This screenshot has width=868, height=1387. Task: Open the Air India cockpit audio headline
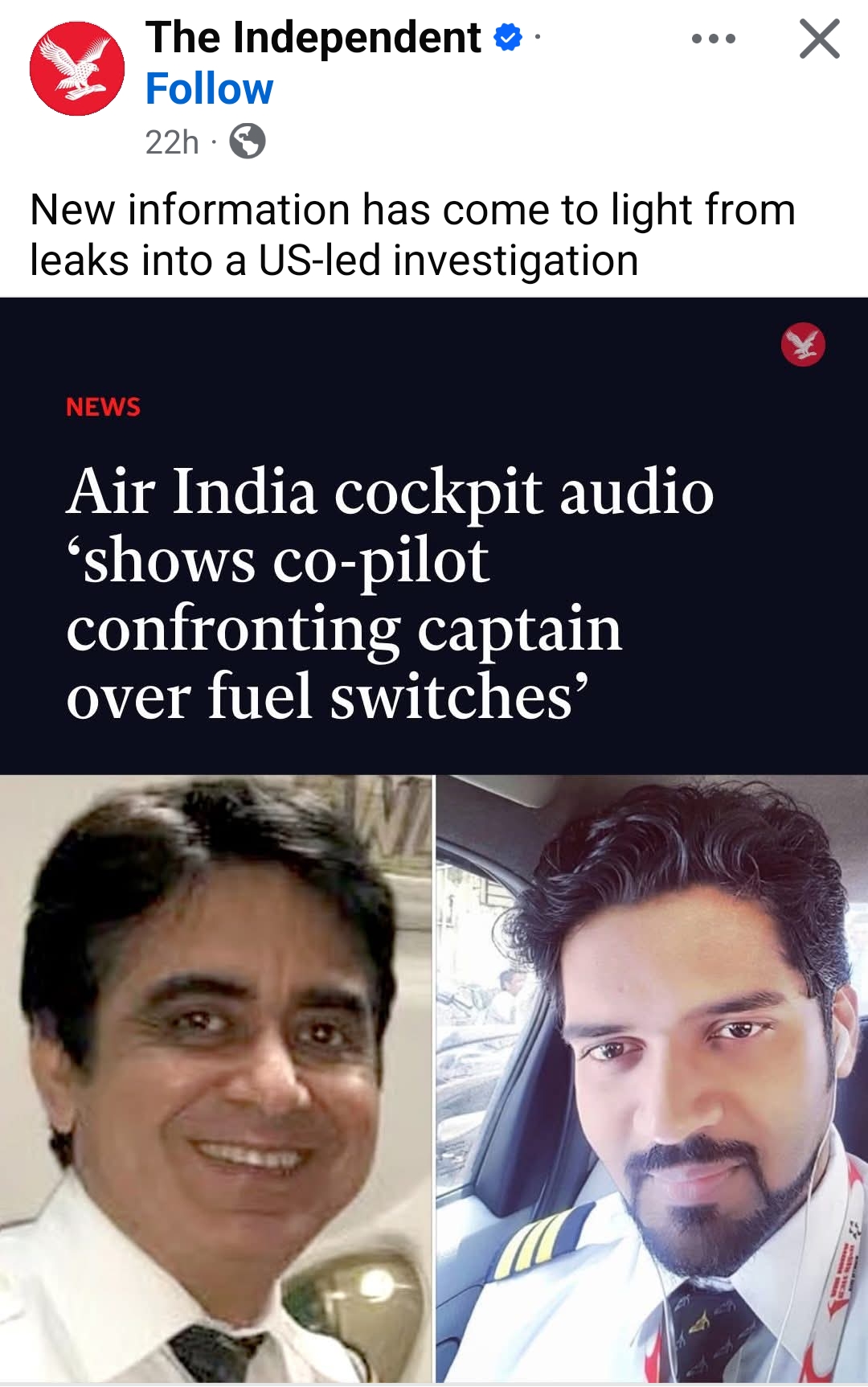coord(390,593)
